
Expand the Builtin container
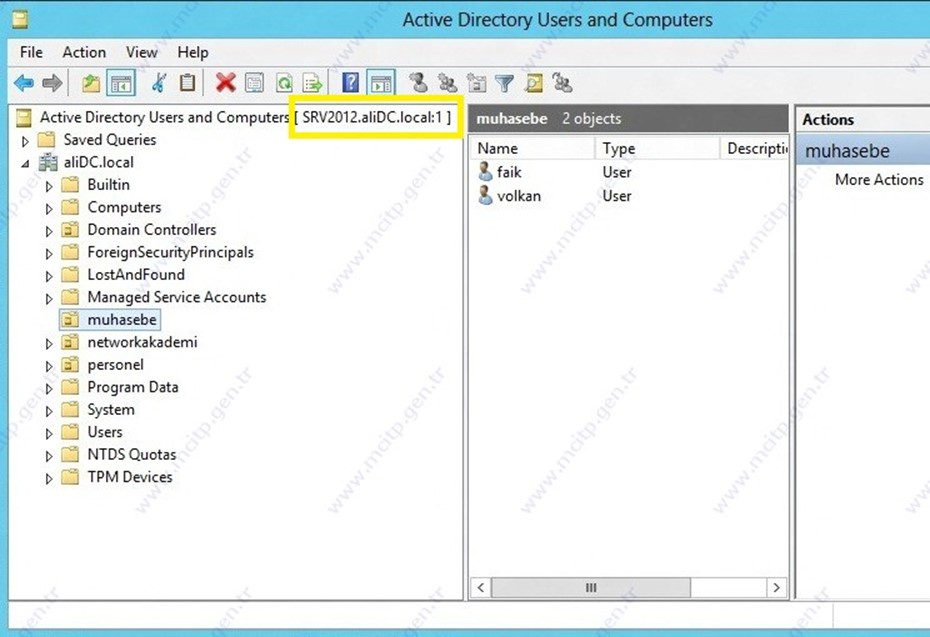(x=49, y=186)
